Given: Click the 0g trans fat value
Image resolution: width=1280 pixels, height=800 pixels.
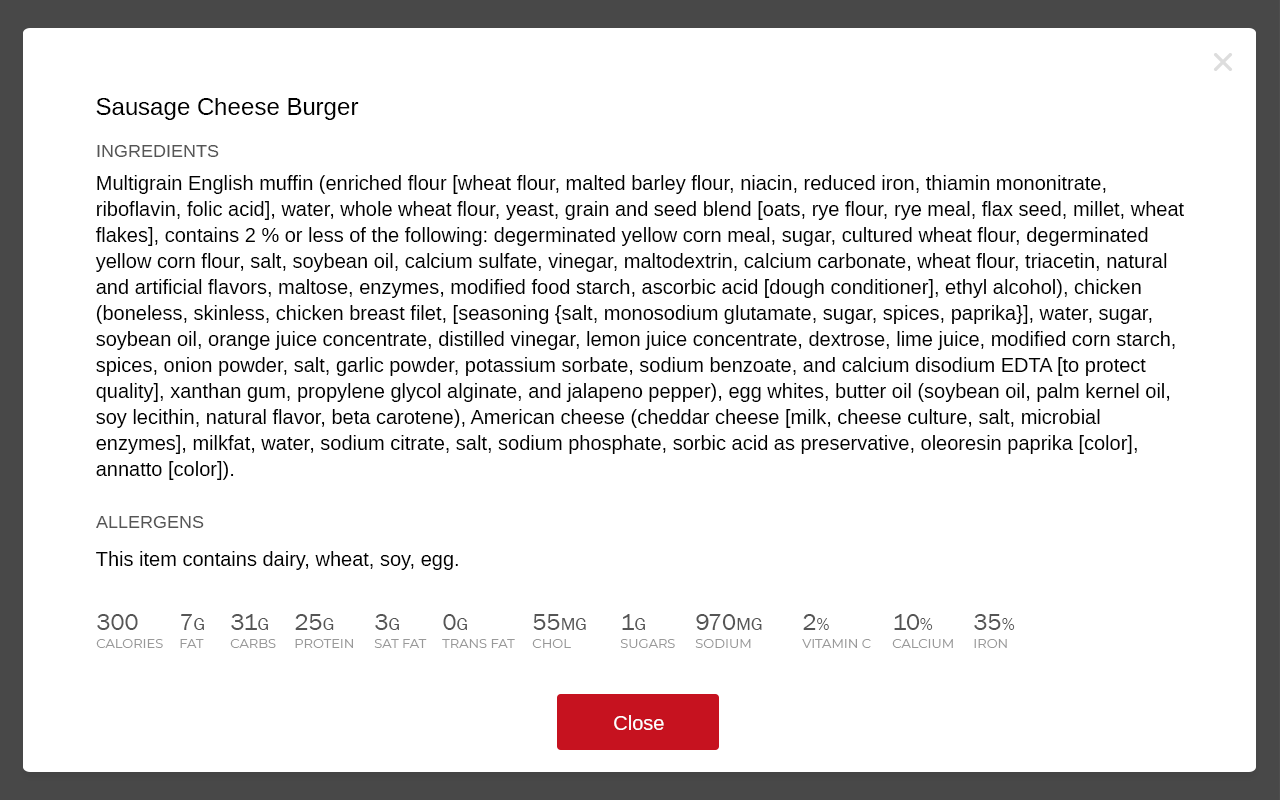Looking at the screenshot, I should (x=455, y=622).
